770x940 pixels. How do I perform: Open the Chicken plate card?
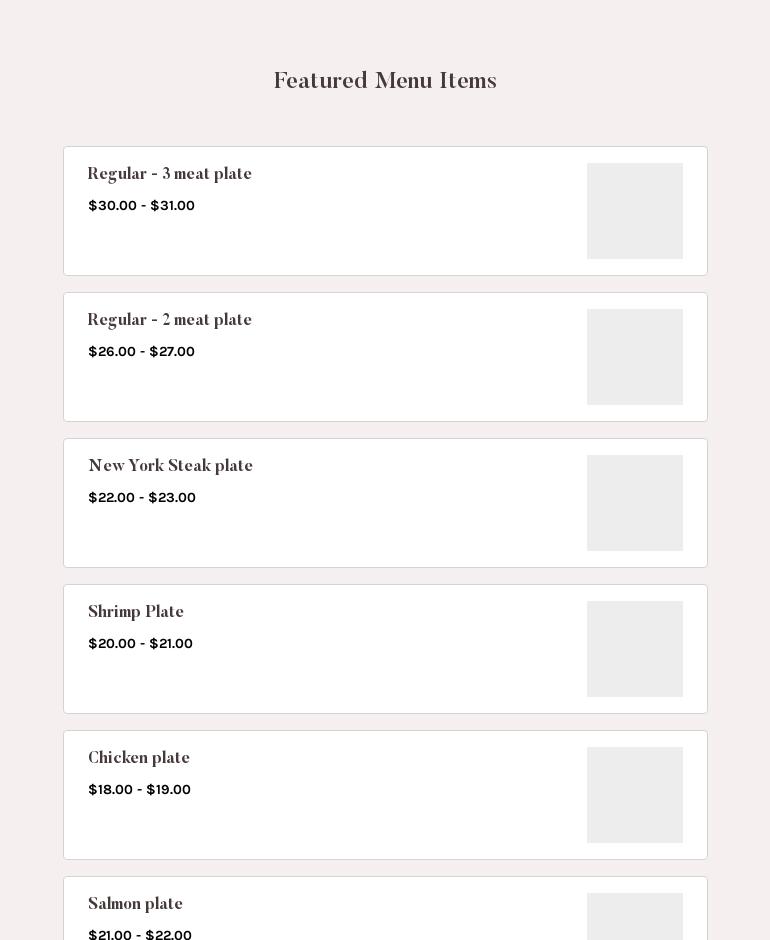point(385,795)
